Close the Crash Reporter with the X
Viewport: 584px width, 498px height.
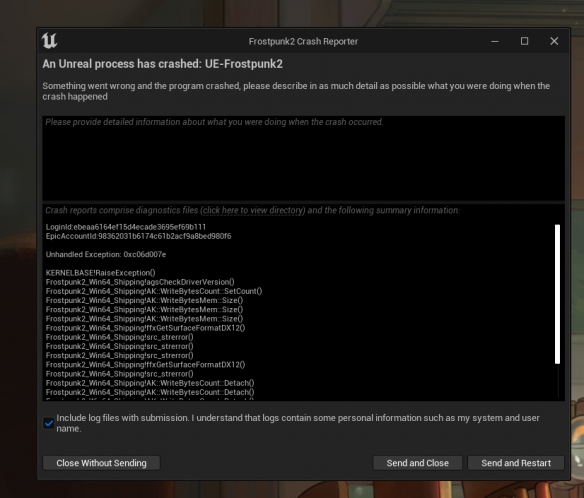[554, 41]
